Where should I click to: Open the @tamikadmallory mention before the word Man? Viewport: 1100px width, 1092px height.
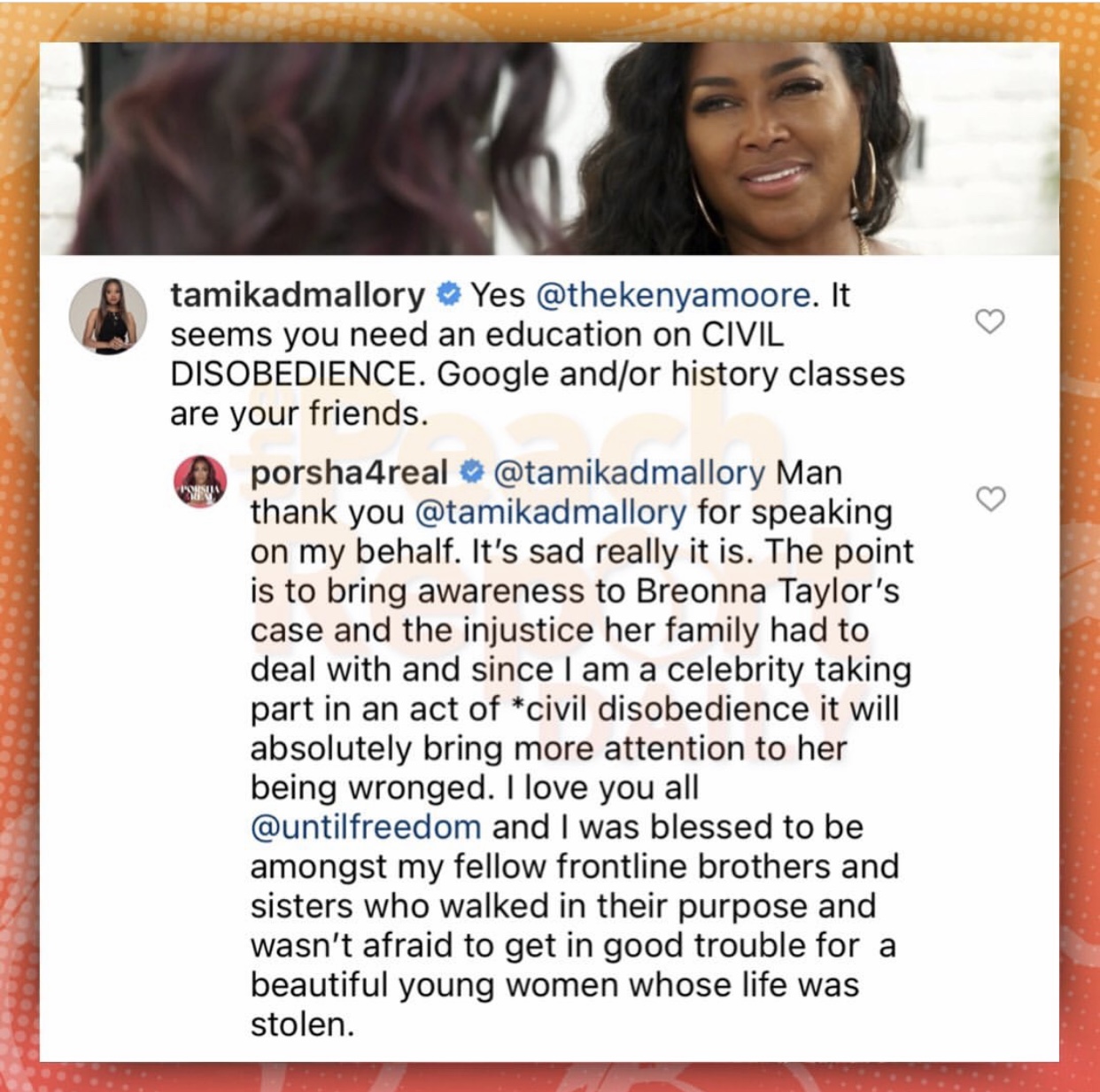[629, 473]
